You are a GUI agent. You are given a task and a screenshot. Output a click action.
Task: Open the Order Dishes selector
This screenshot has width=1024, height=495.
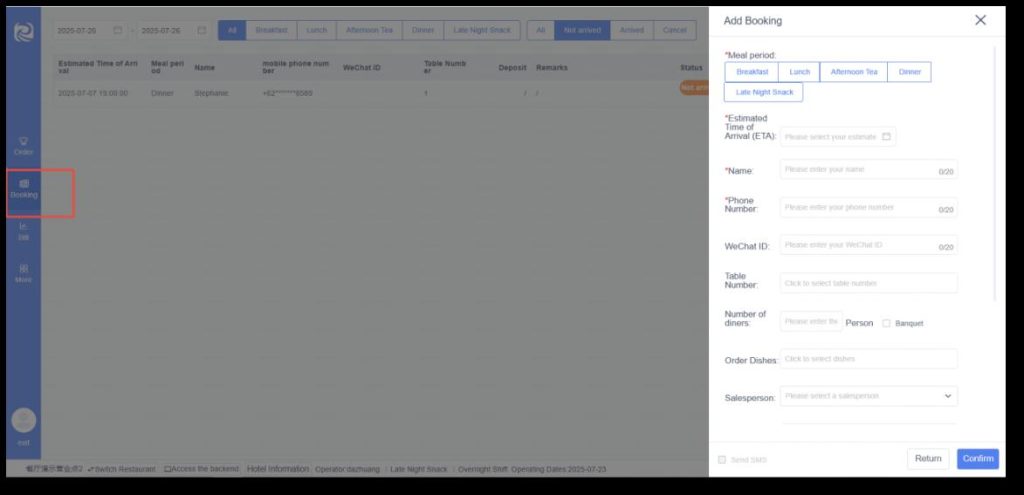point(868,359)
